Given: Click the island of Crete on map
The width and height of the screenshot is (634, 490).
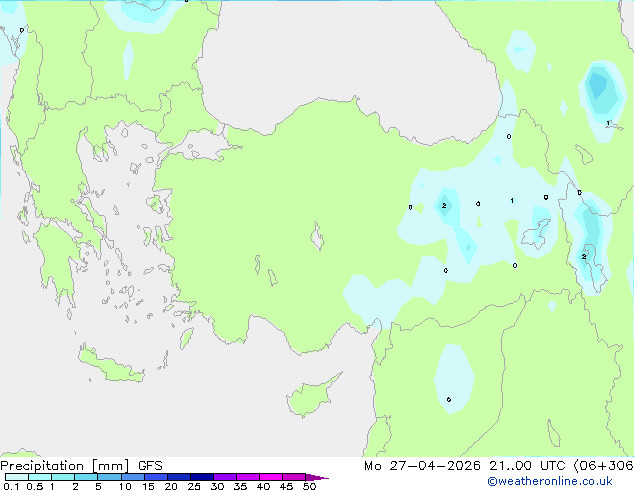Looking at the screenshot, I should (x=111, y=365).
